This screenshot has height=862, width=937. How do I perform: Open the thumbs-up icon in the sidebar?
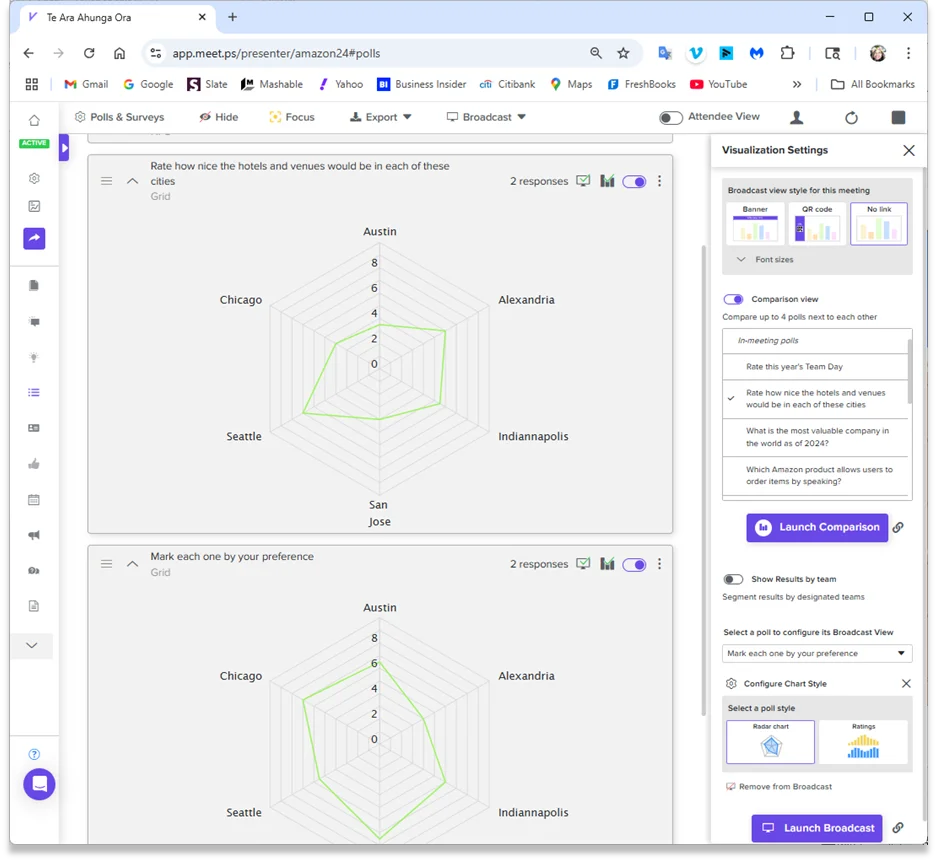click(34, 464)
